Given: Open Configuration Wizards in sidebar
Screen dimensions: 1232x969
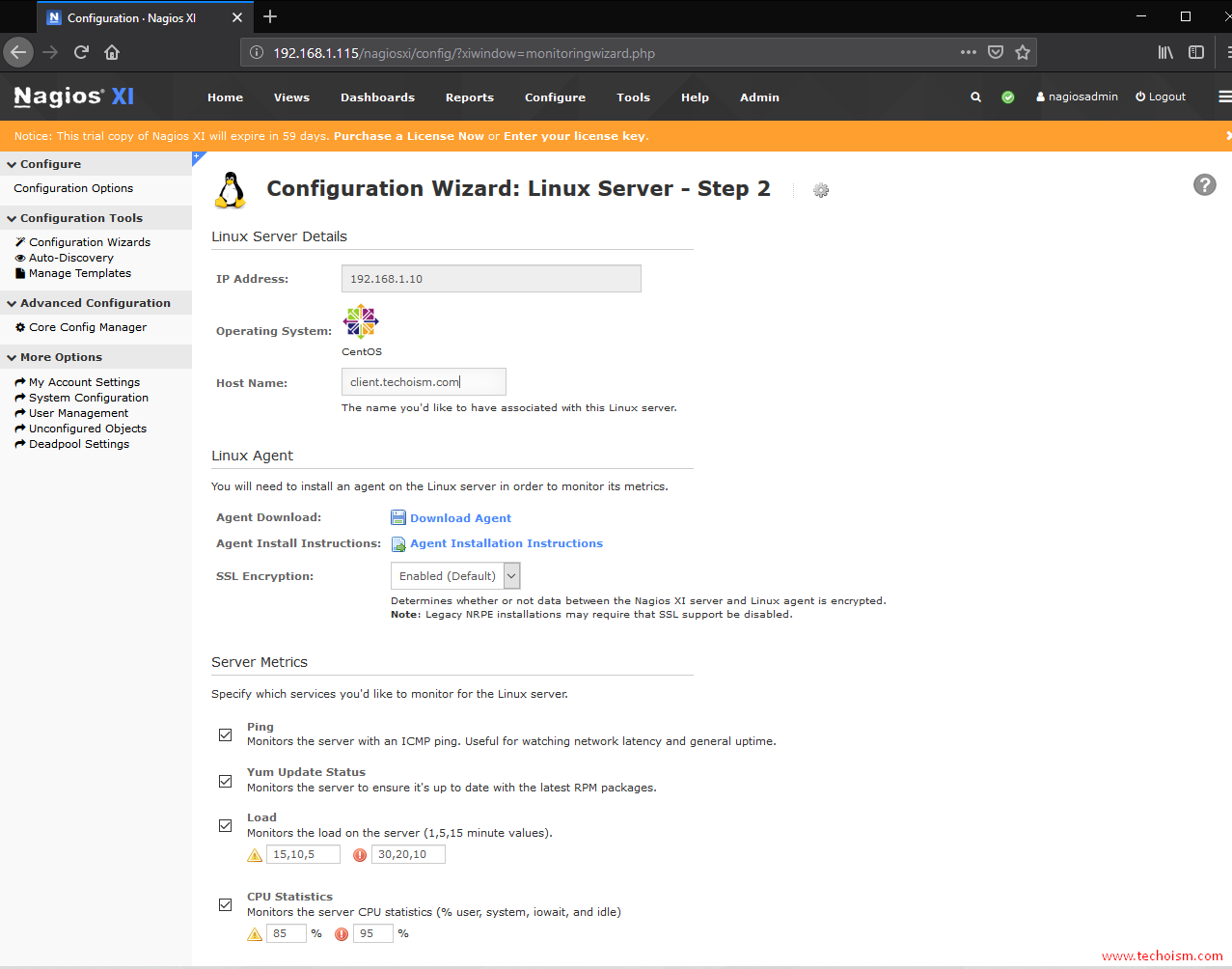Looking at the screenshot, I should [x=90, y=242].
